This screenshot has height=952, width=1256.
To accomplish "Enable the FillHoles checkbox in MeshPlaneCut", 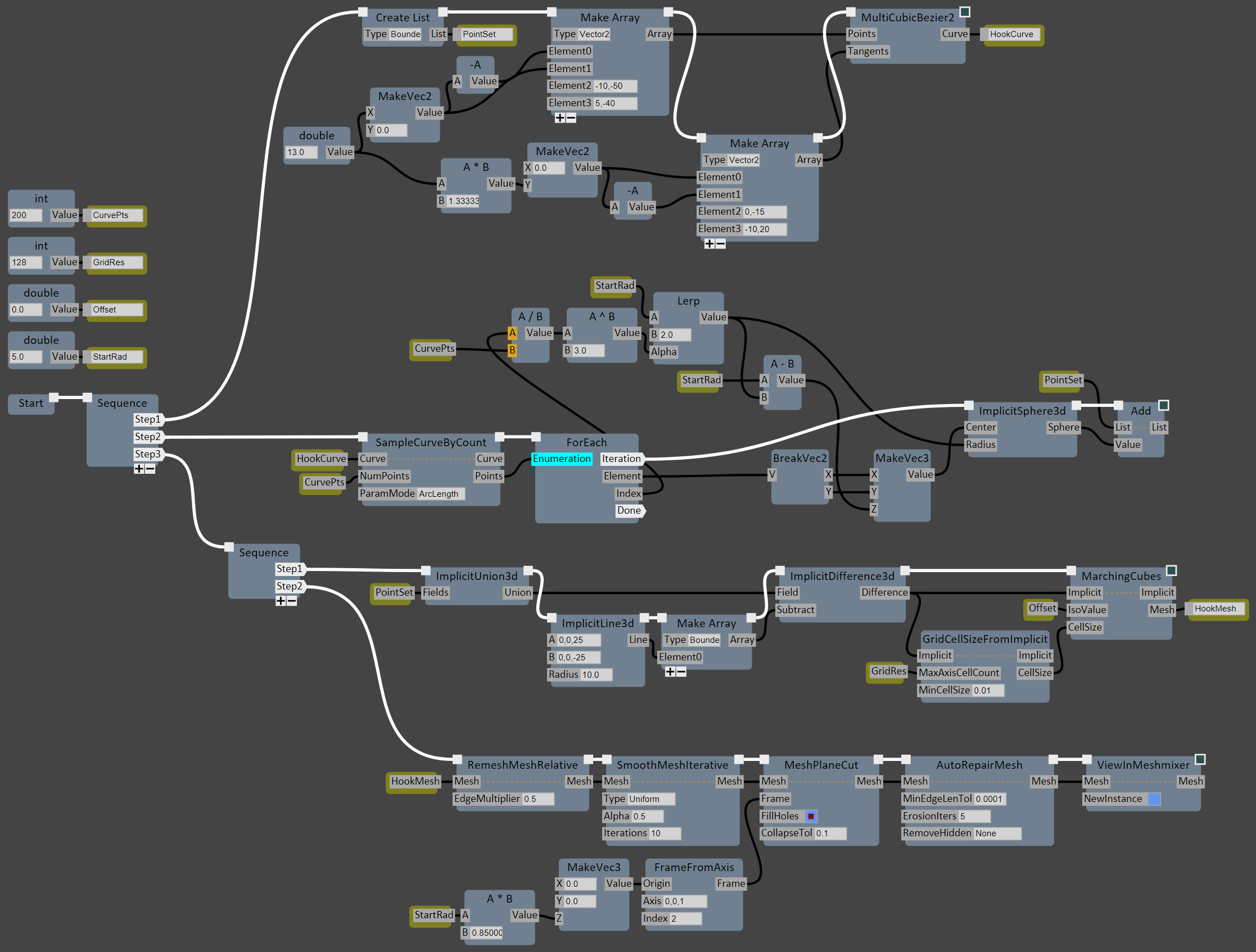I will point(811,816).
